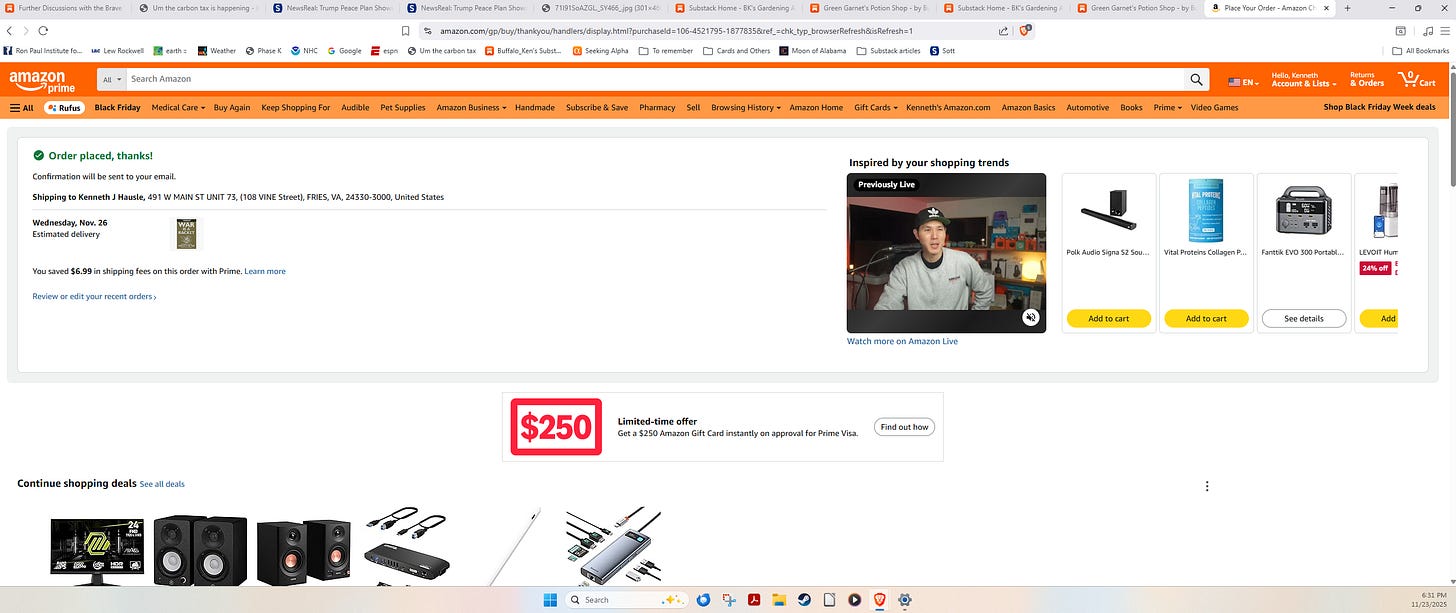Open the Windows Start menu
The image size is (1456, 613).
[549, 600]
